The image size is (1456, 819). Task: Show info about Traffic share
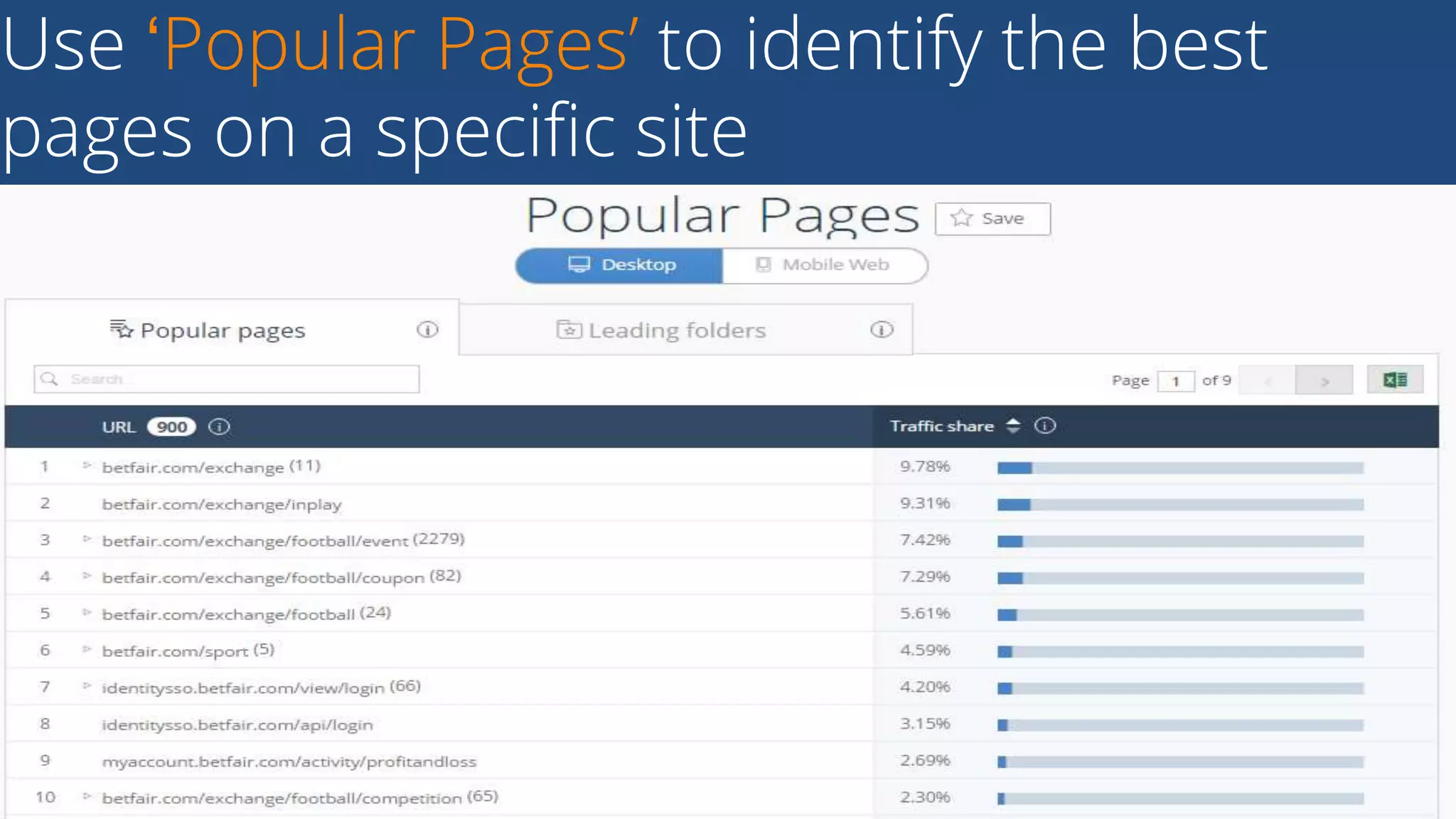click(x=1045, y=426)
